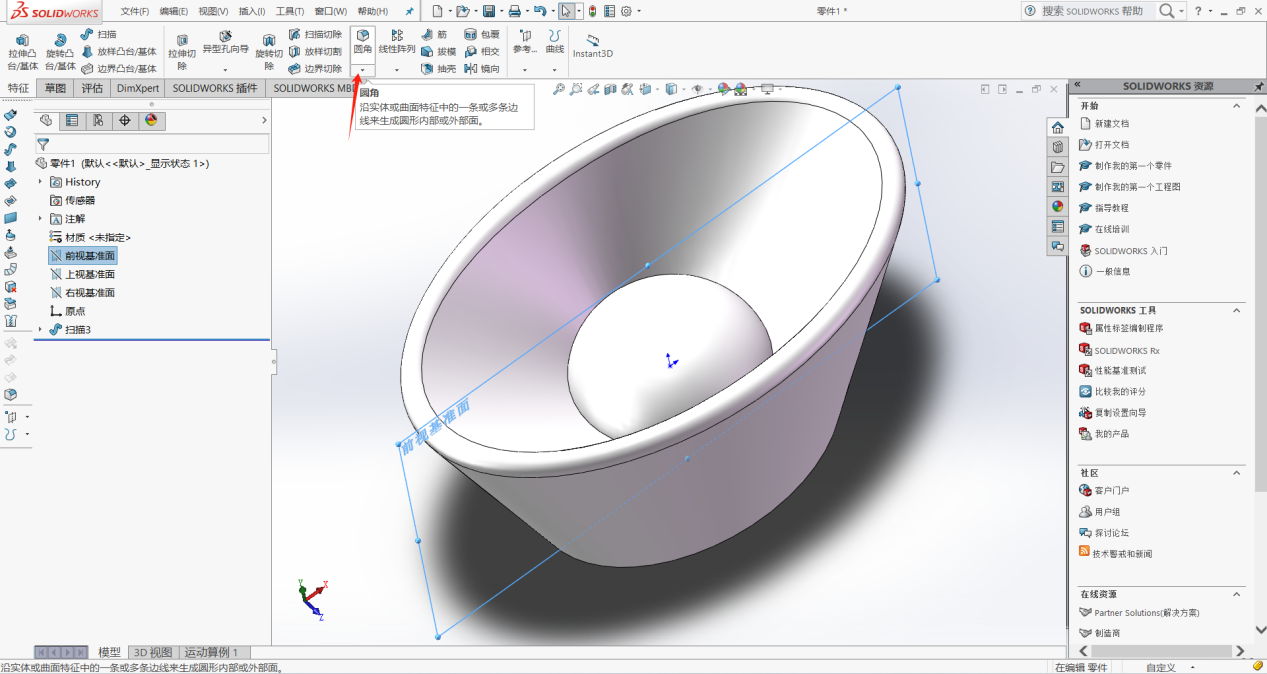Open the 异型孔向导 hole wizard
This screenshot has height=674, width=1267.
pos(225,42)
